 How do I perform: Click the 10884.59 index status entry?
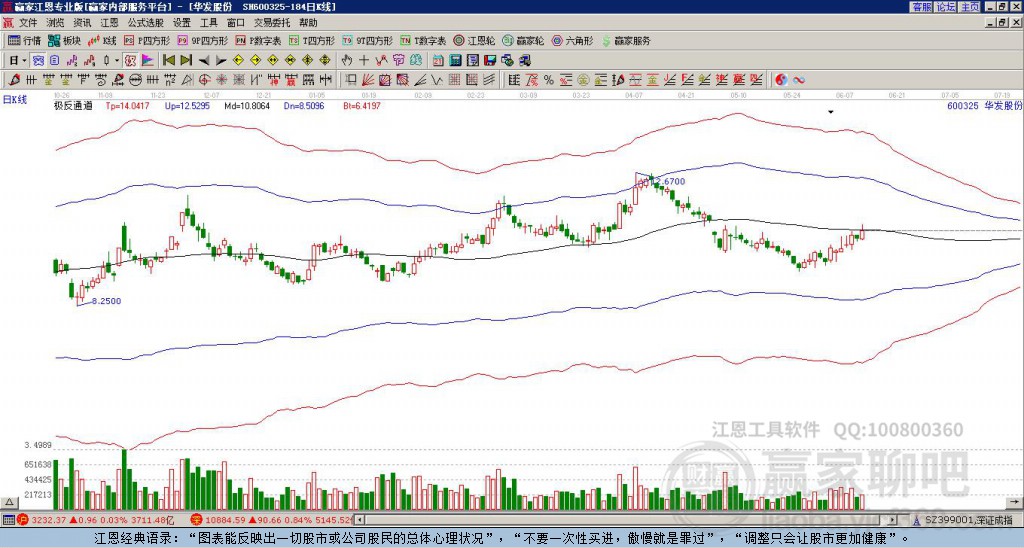[271, 520]
